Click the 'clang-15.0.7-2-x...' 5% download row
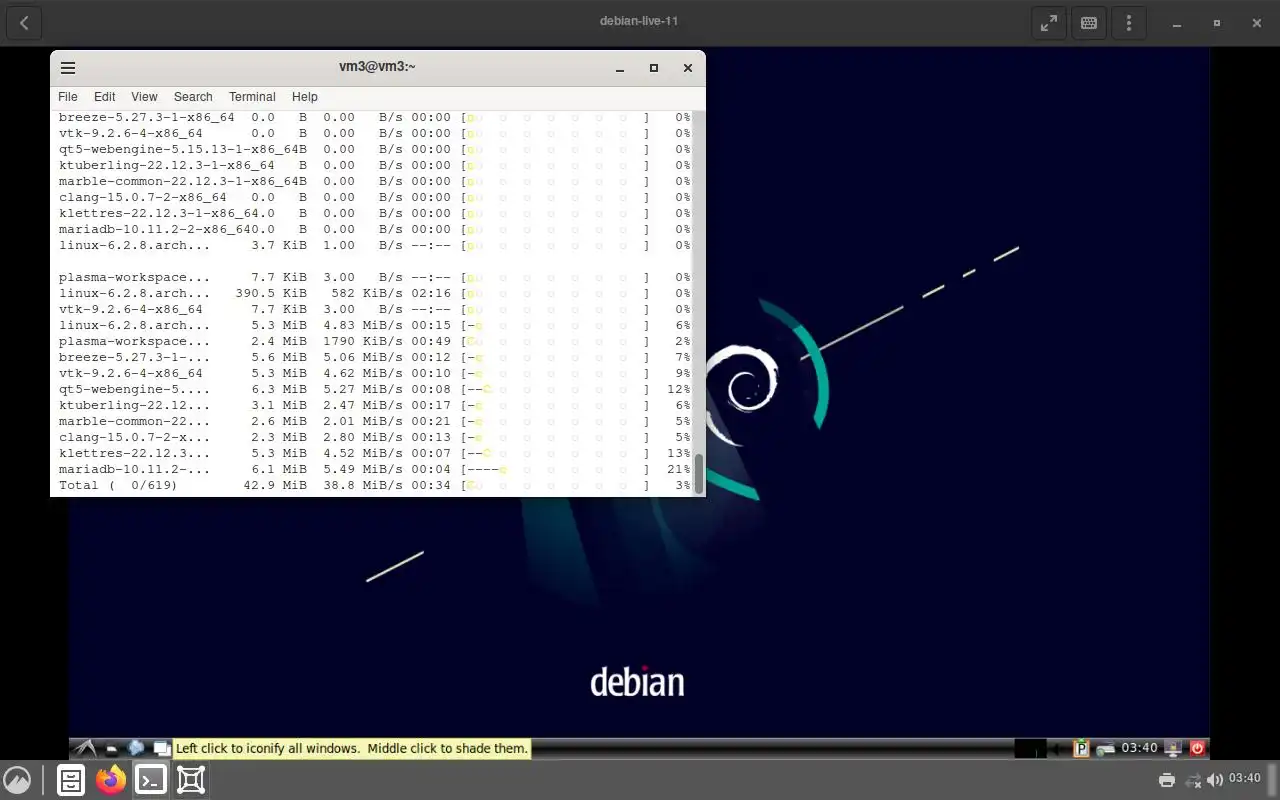Image resolution: width=1280 pixels, height=800 pixels. point(375,437)
